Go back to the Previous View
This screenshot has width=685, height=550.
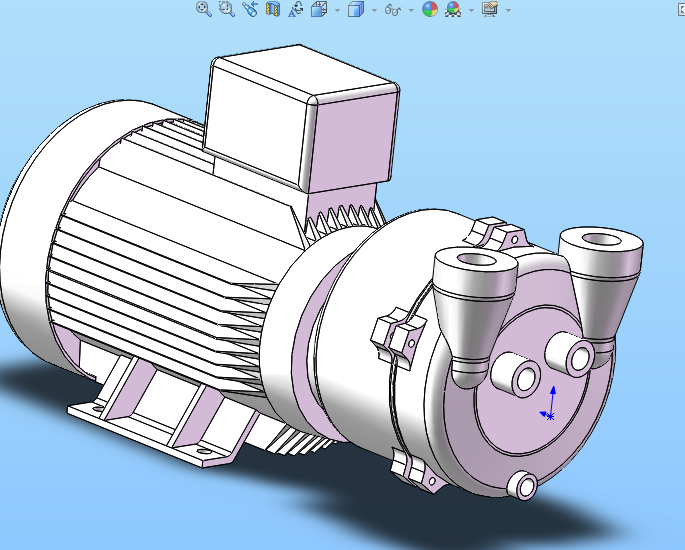(250, 9)
